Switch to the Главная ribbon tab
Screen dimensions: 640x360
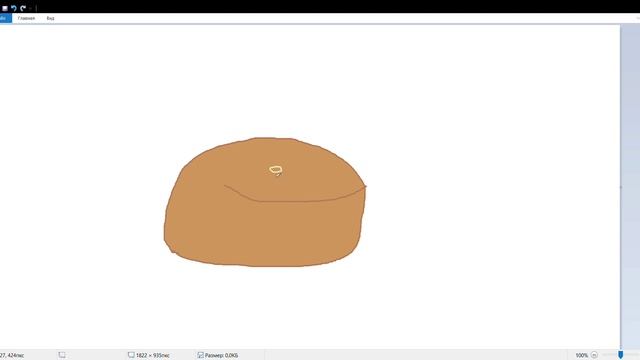[x=26, y=18]
